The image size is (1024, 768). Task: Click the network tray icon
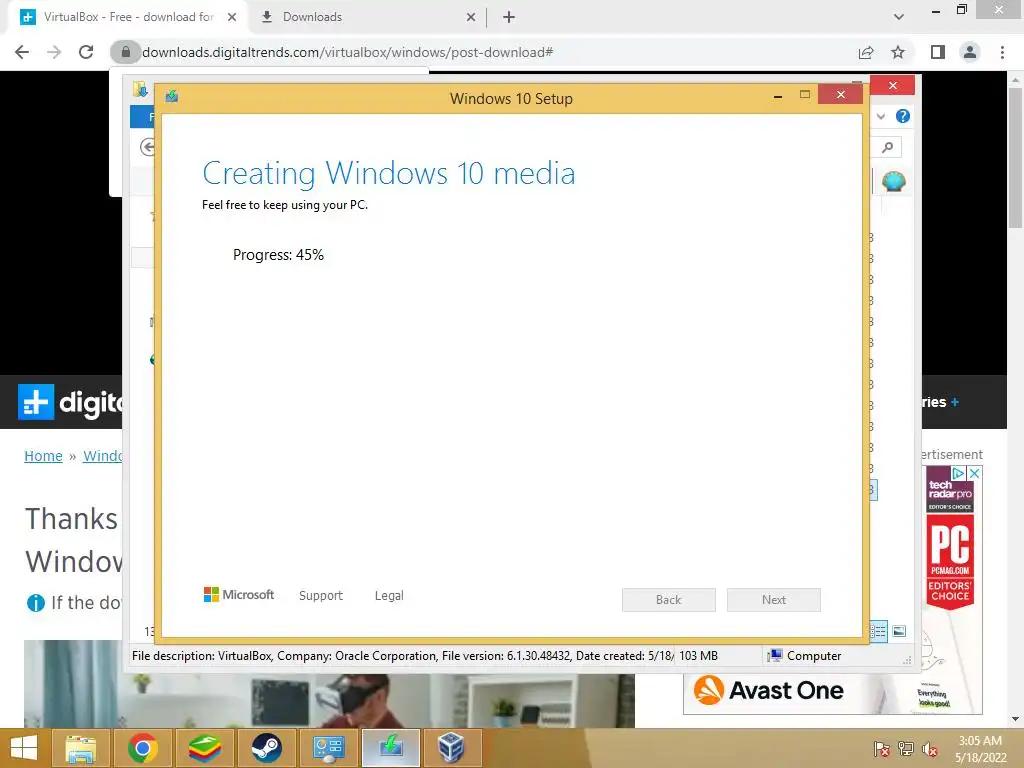[x=906, y=749]
